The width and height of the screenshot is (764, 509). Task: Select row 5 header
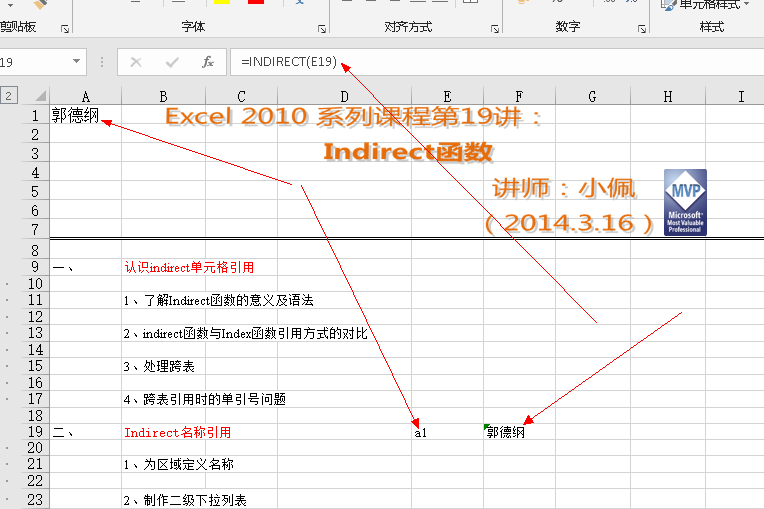click(35, 191)
